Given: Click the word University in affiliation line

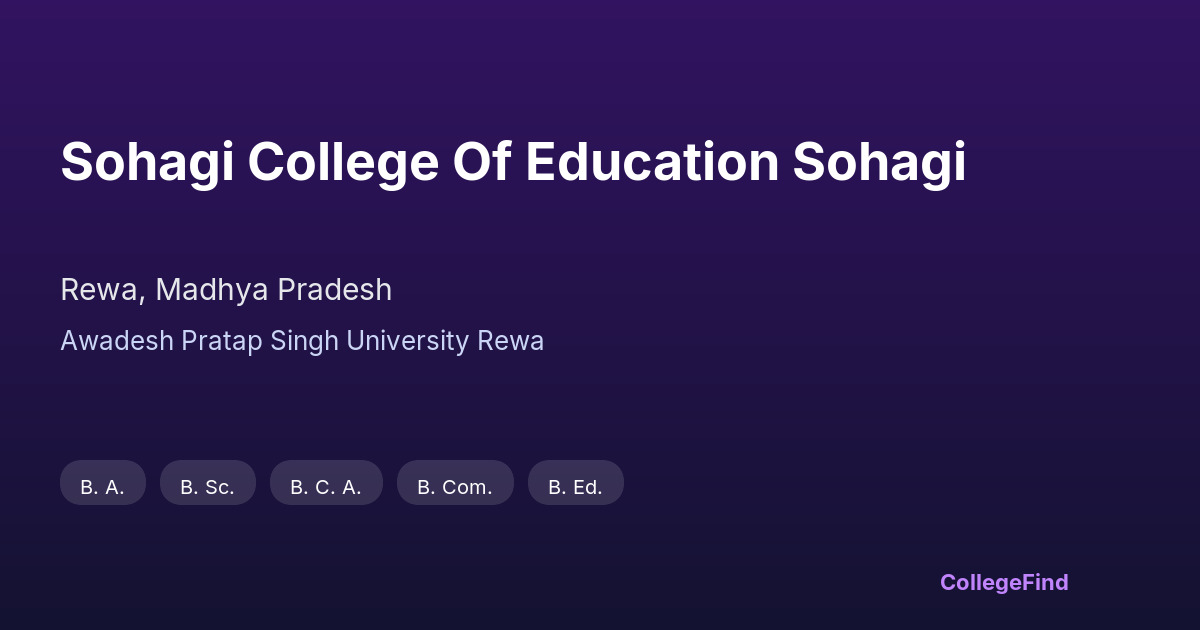Looking at the screenshot, I should tap(408, 341).
